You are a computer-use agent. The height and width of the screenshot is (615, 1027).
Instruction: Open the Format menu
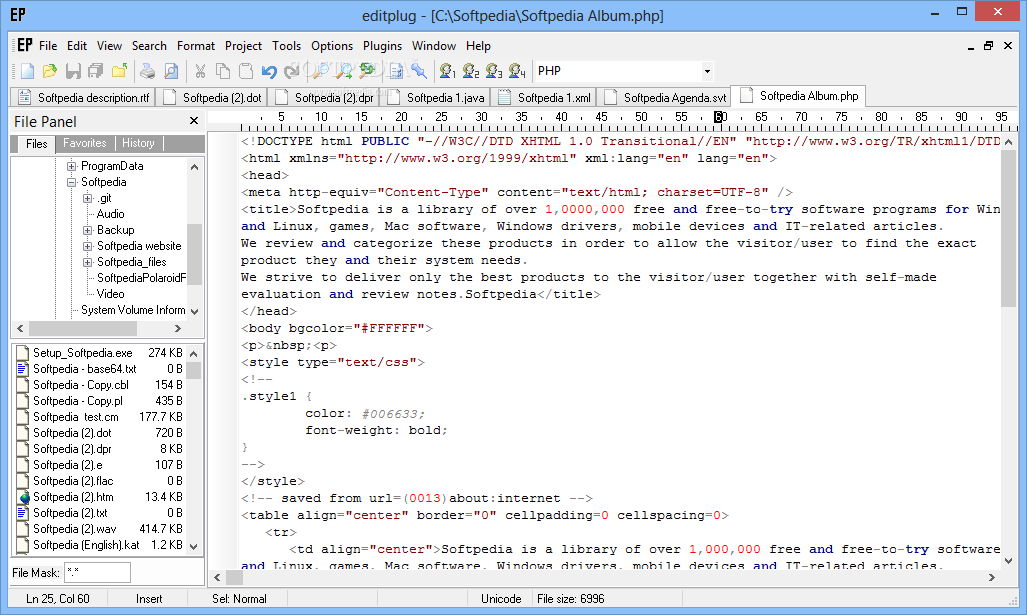point(196,46)
